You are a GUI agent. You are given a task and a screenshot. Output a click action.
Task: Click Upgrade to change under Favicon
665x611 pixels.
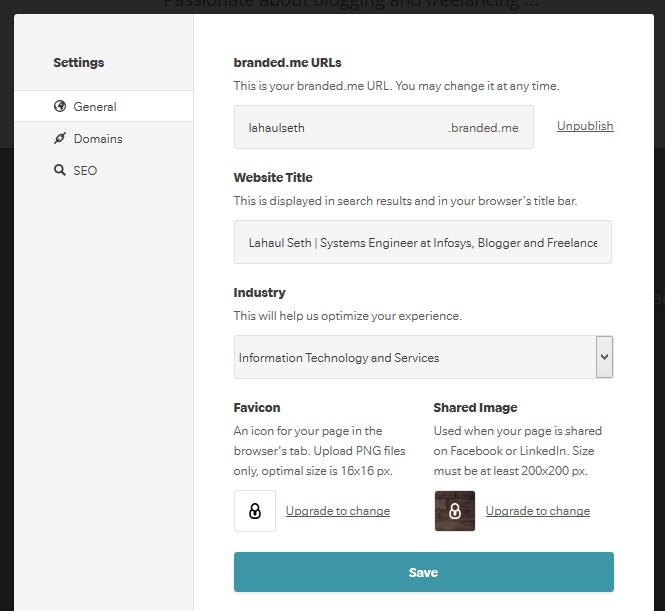click(338, 511)
